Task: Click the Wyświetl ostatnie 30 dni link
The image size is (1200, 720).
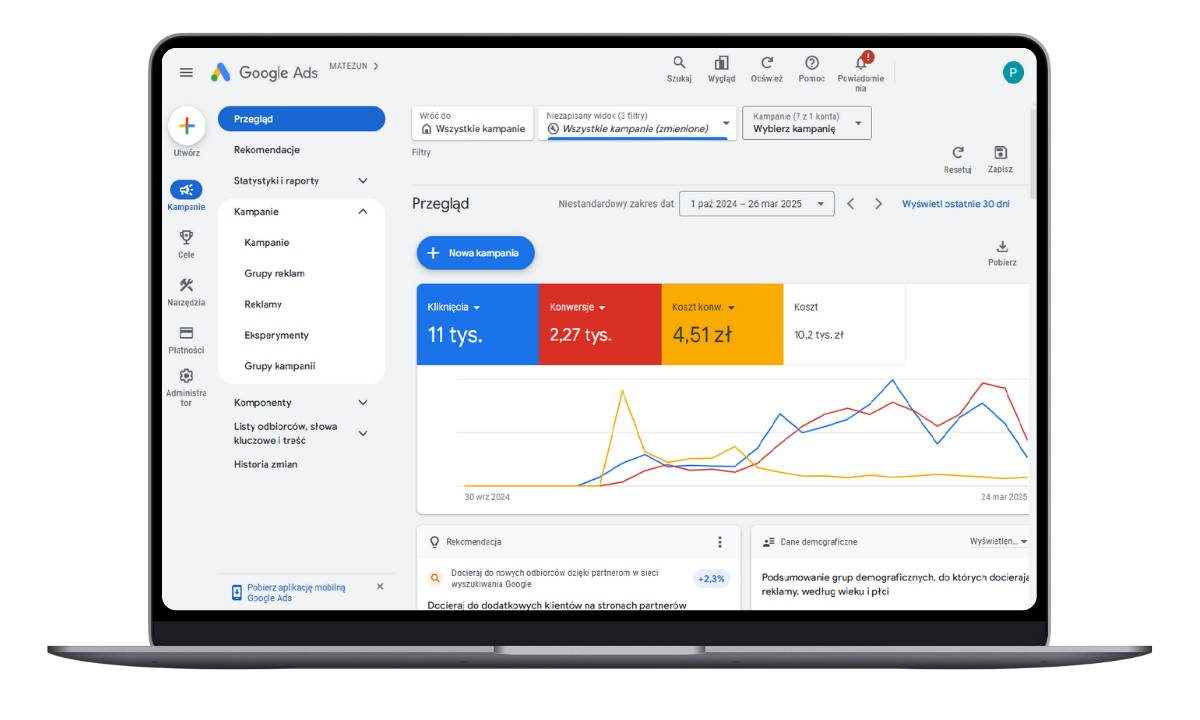Action: [955, 204]
